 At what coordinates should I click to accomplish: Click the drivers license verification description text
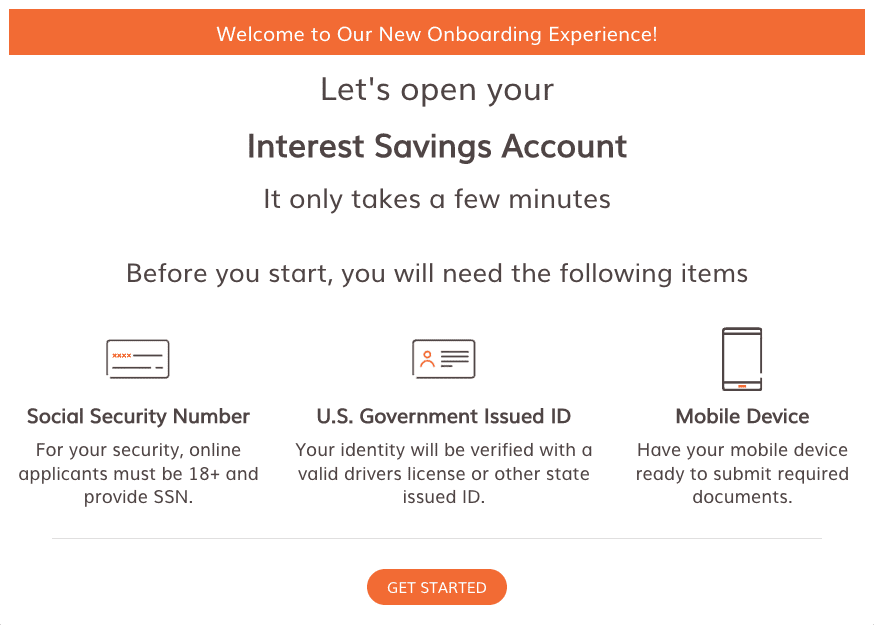443,473
